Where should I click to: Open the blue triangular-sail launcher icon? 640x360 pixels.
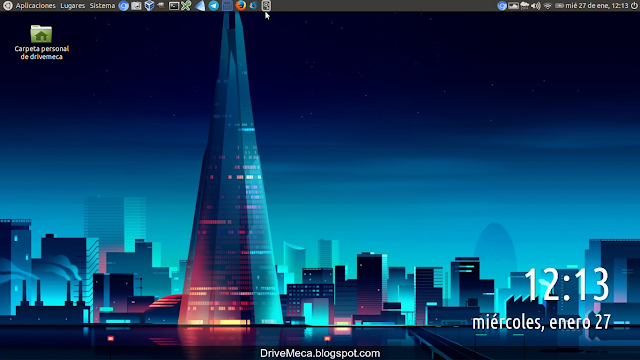click(200, 6)
